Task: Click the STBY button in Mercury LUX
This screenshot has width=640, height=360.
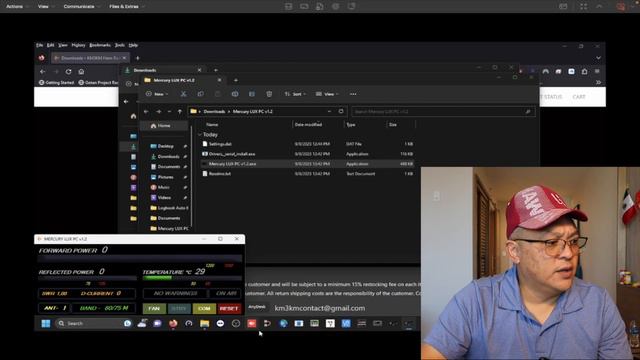Action: (x=179, y=309)
